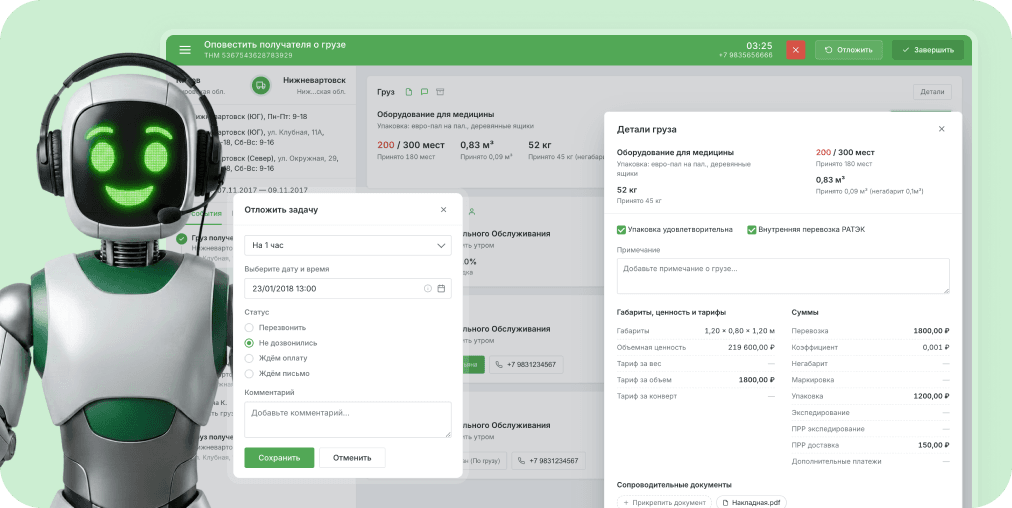This screenshot has width=1012, height=508.
Task: Click the Детали button on Груз card
Action: tap(932, 92)
